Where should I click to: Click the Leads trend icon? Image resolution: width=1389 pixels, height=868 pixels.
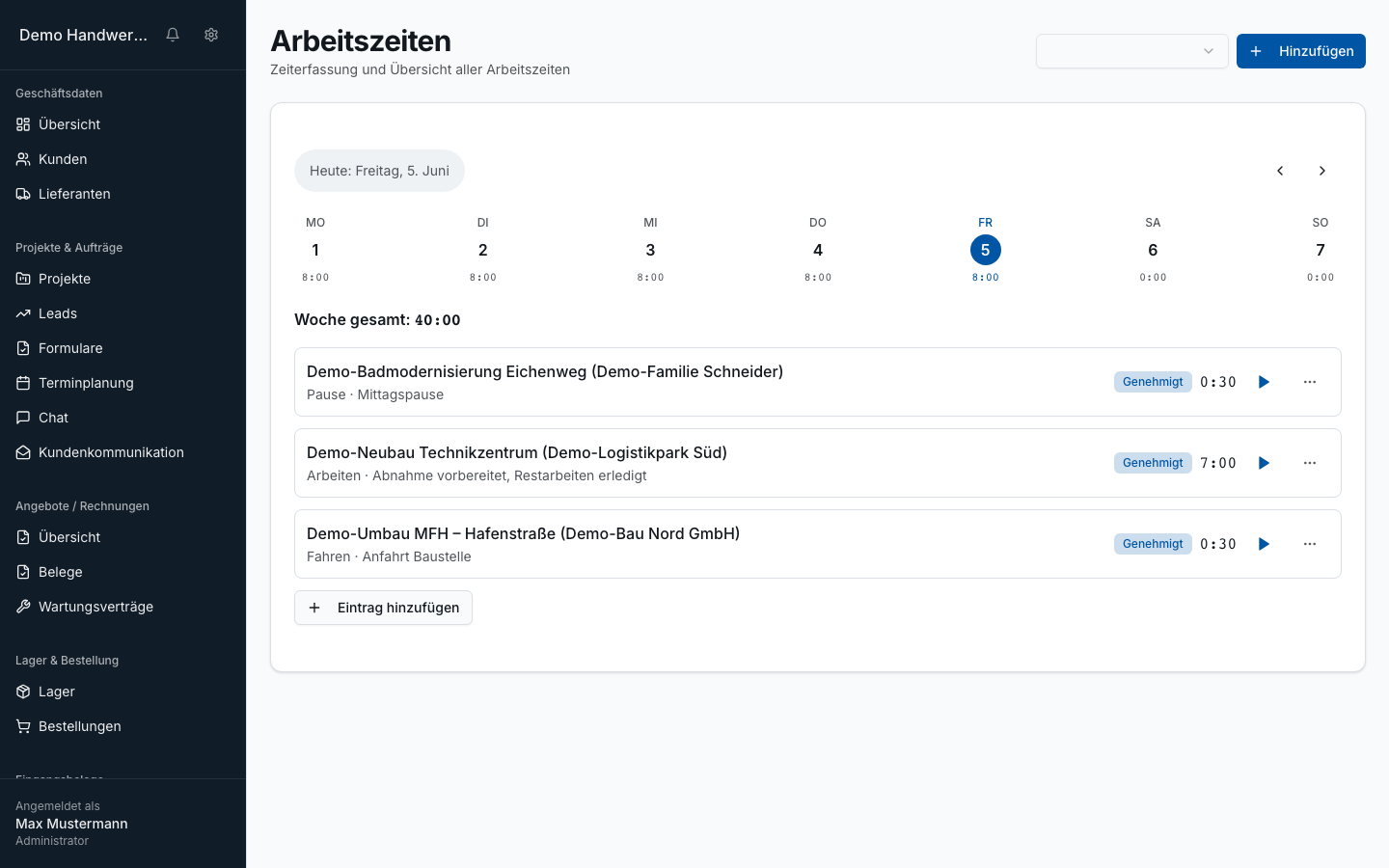[x=23, y=313]
